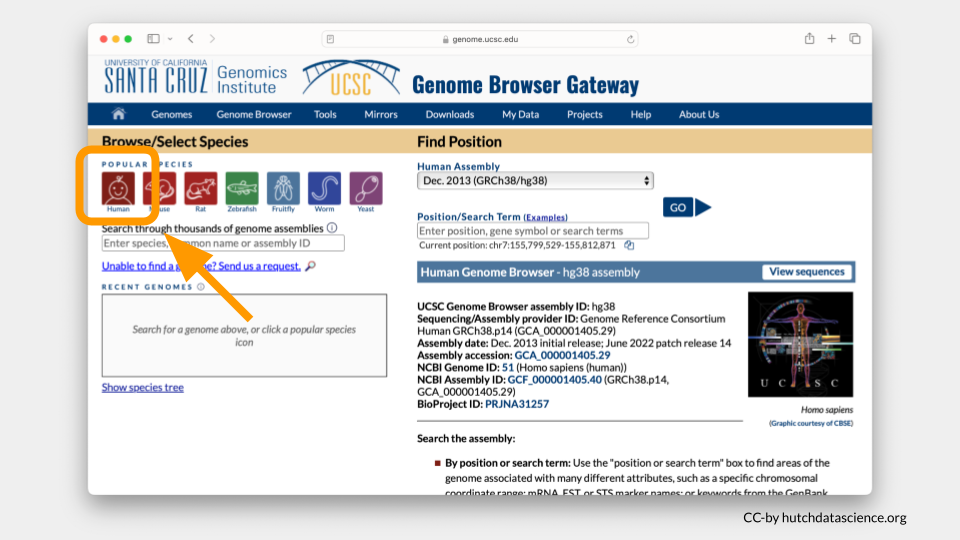Screen dimensions: 960x540
Task: Select the Worm species icon
Action: (x=324, y=189)
